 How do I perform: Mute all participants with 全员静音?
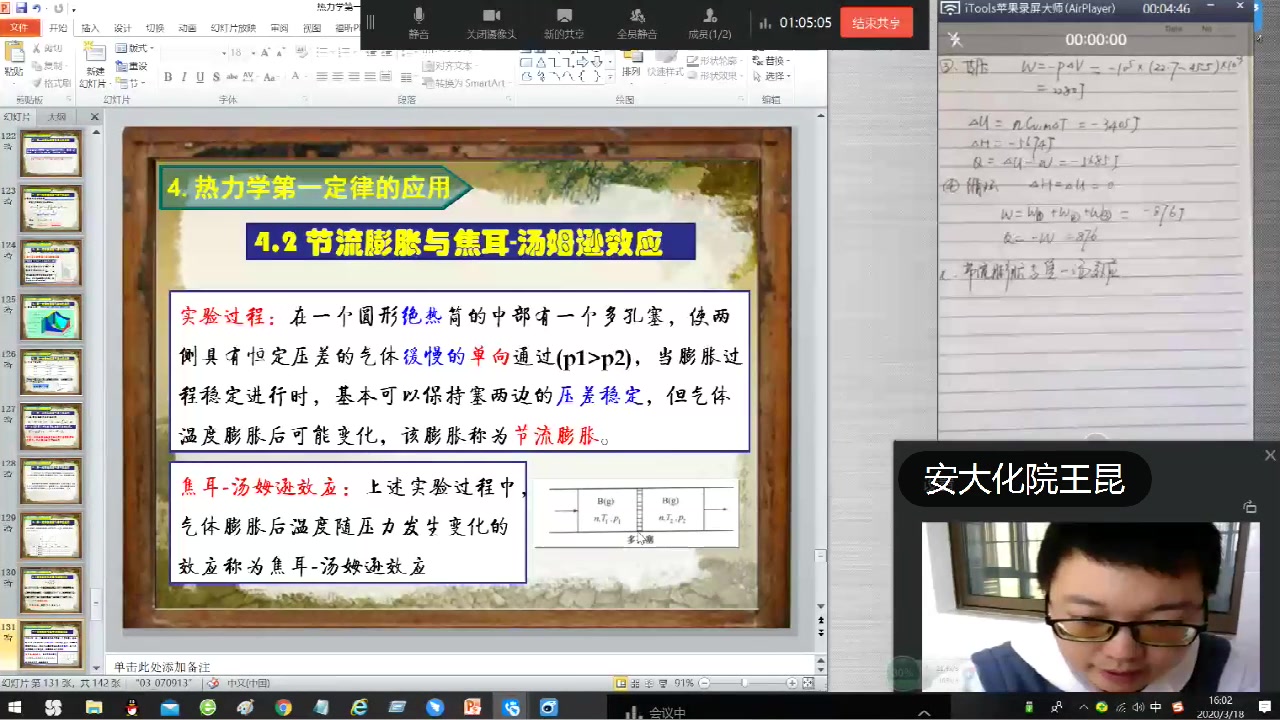pyautogui.click(x=637, y=23)
